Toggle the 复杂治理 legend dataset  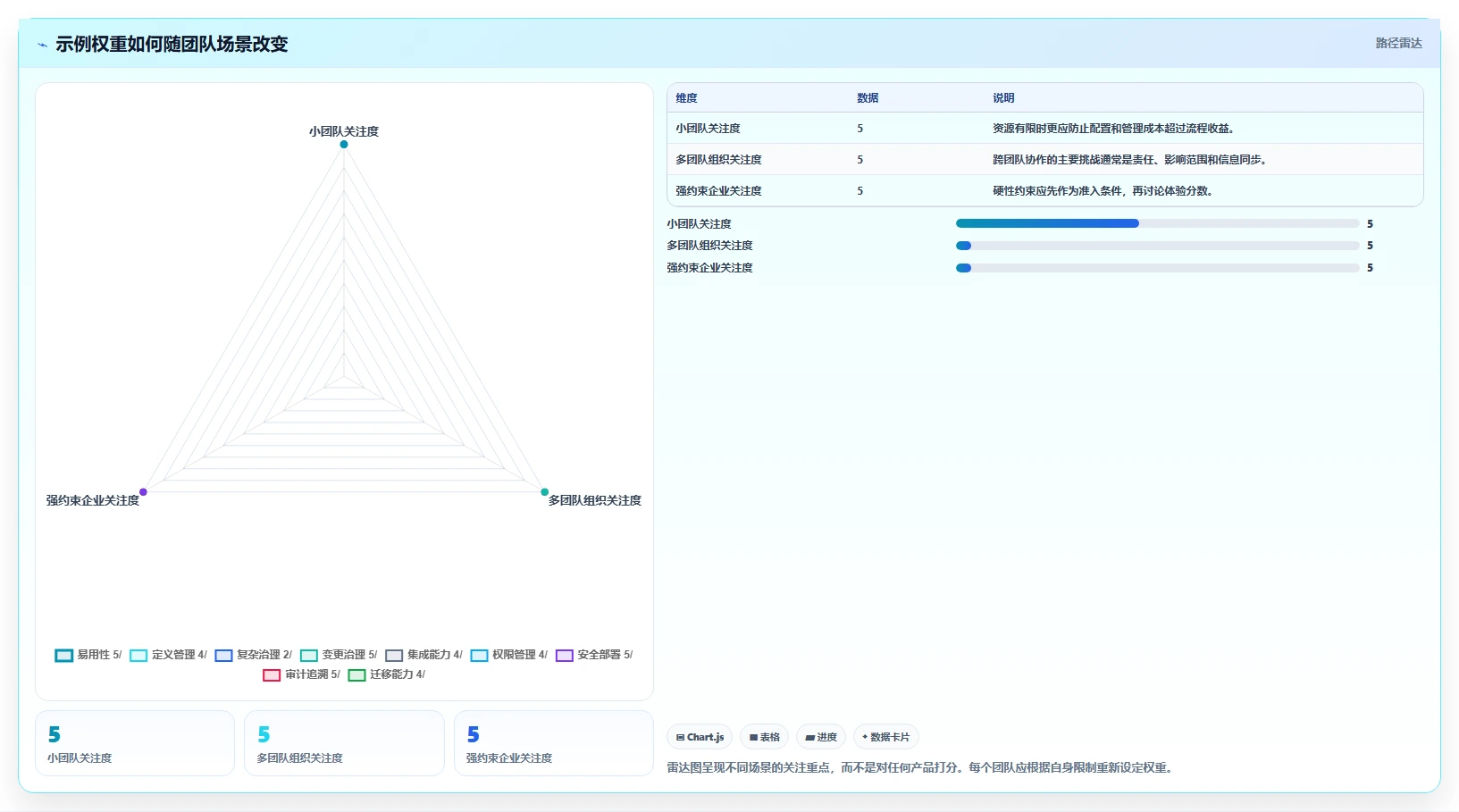pyautogui.click(x=254, y=655)
